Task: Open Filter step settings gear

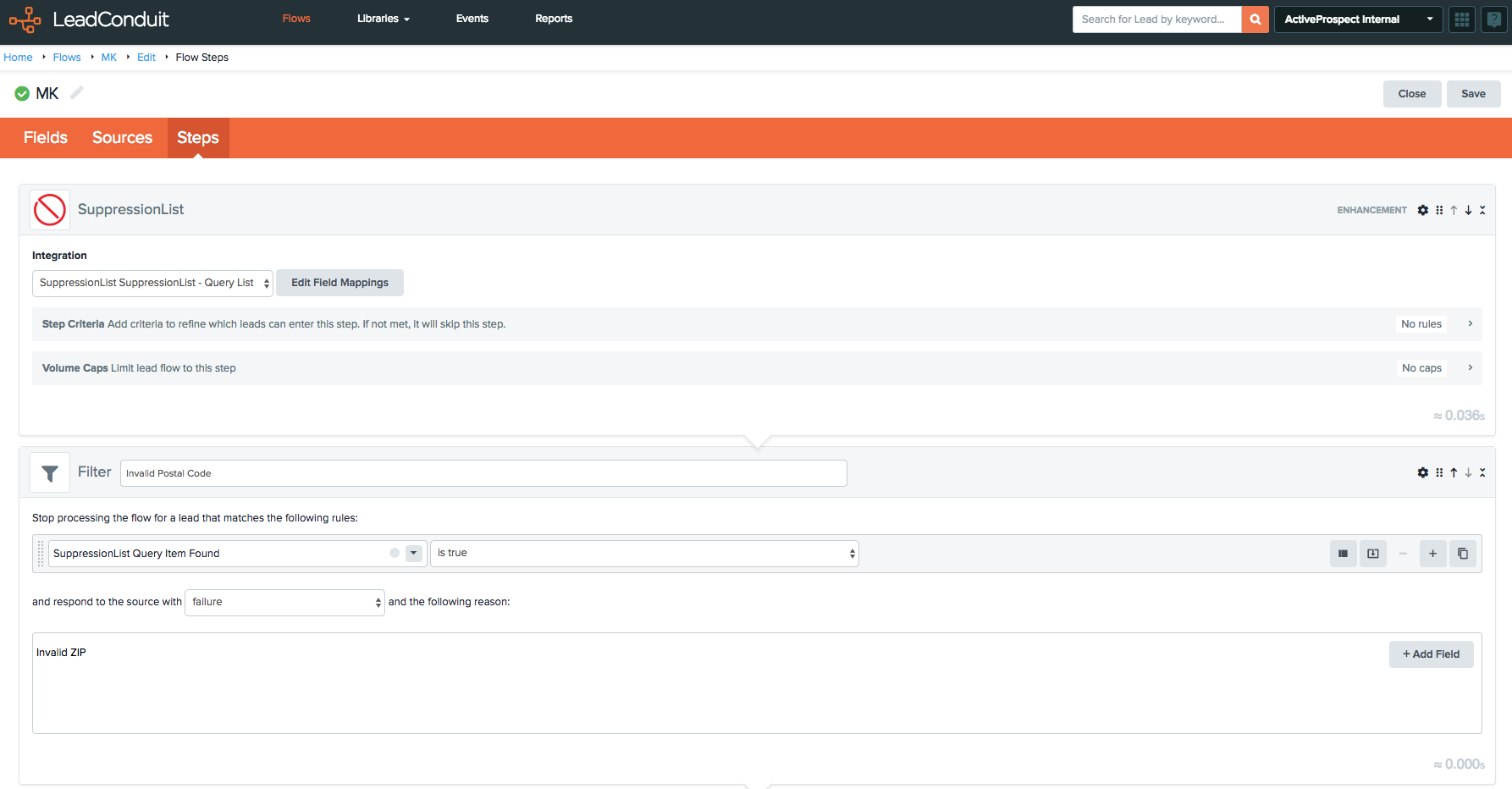Action: [1423, 472]
